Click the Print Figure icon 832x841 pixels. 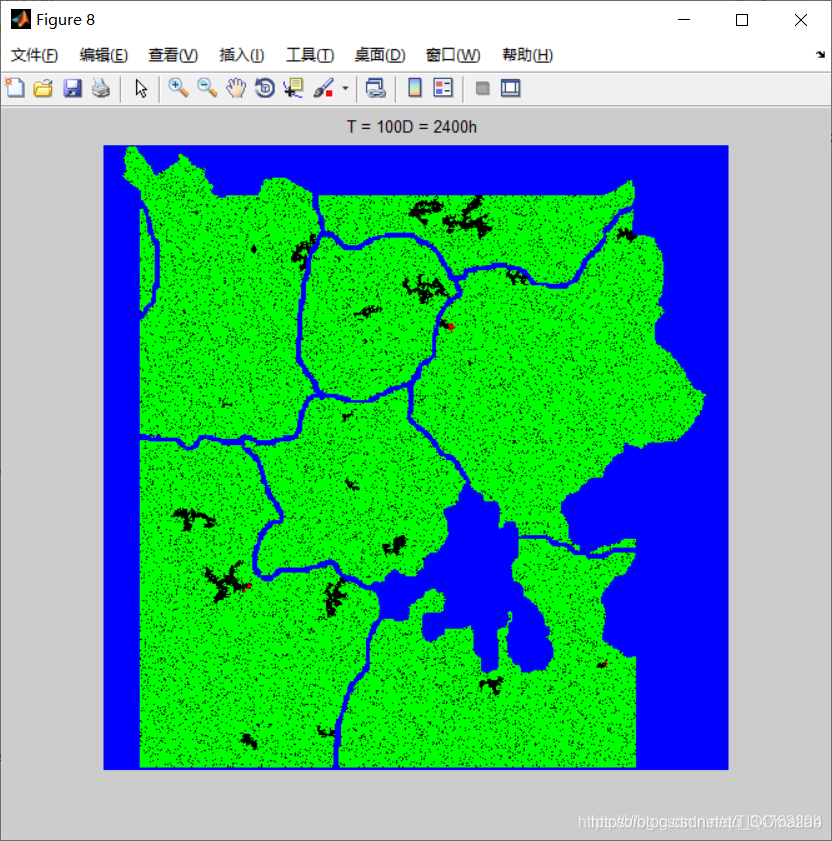tap(101, 88)
